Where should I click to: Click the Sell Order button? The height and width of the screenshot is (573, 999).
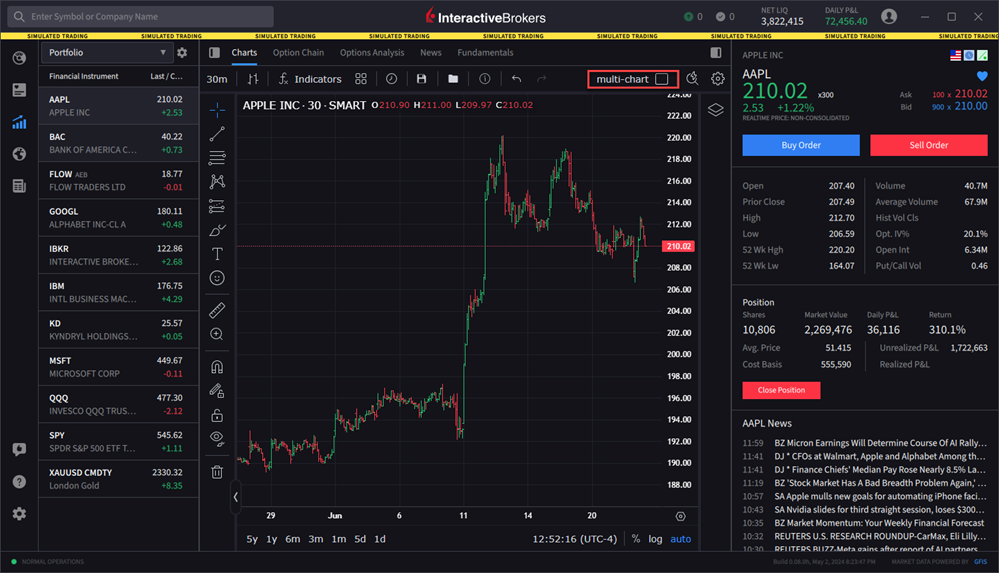click(928, 145)
